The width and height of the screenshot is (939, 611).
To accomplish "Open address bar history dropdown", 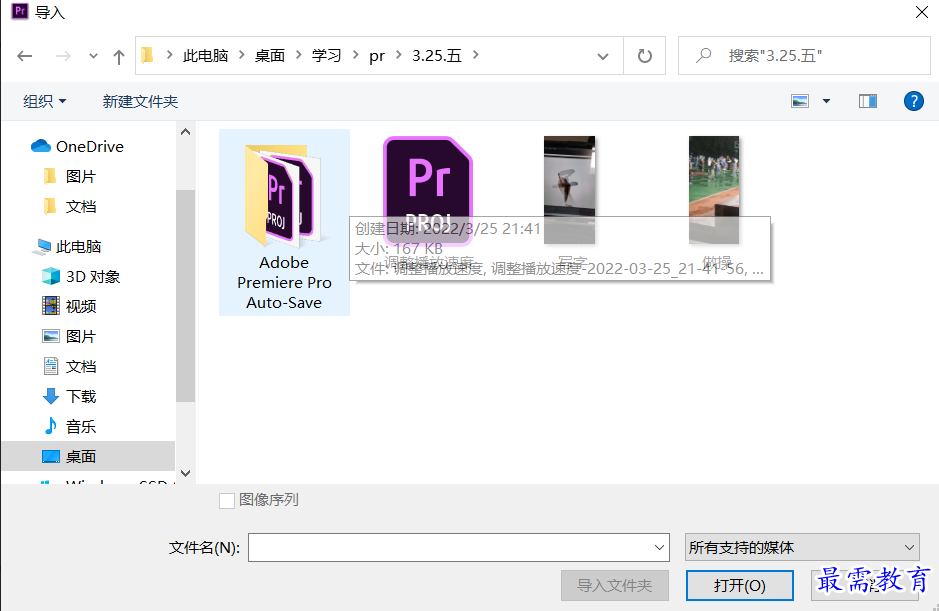I will point(603,56).
